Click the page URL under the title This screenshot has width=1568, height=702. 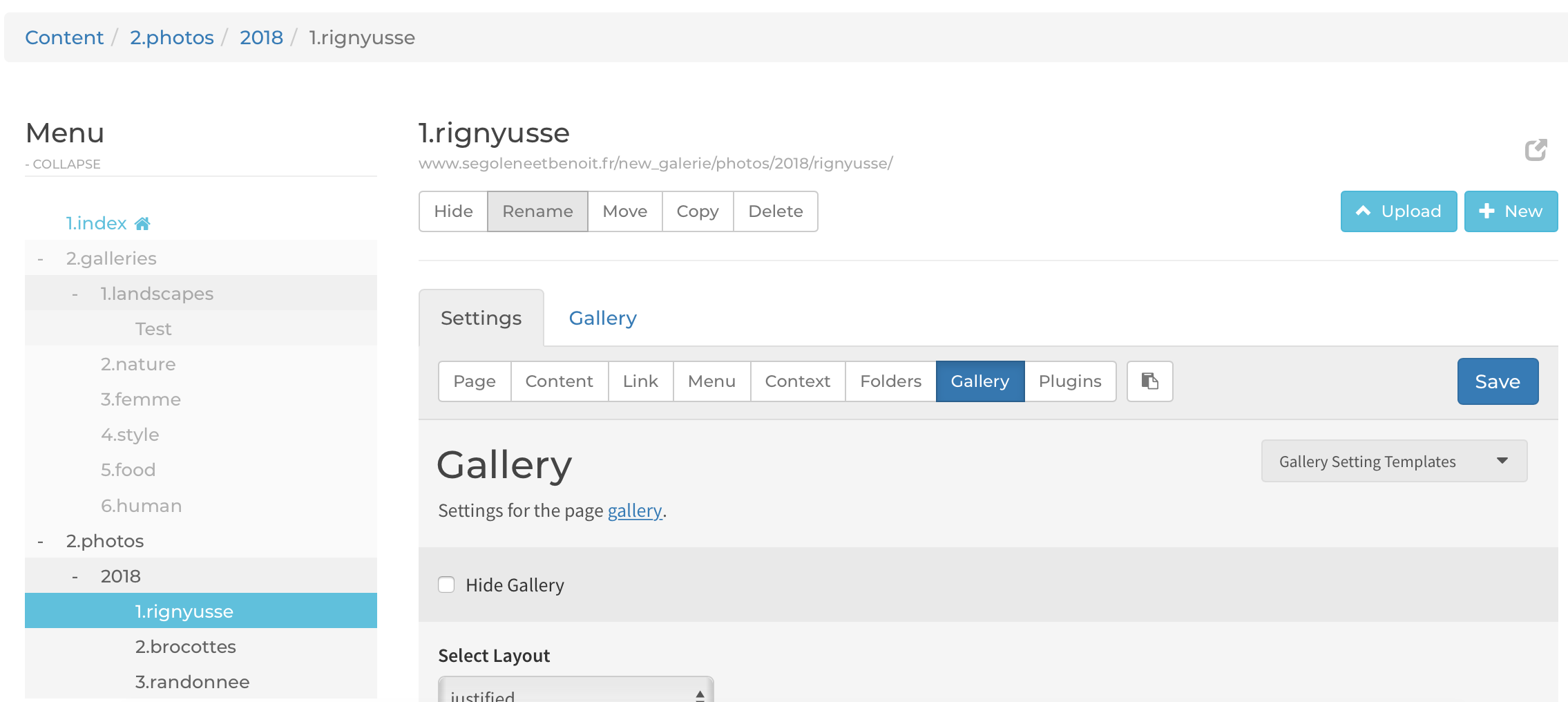point(656,163)
